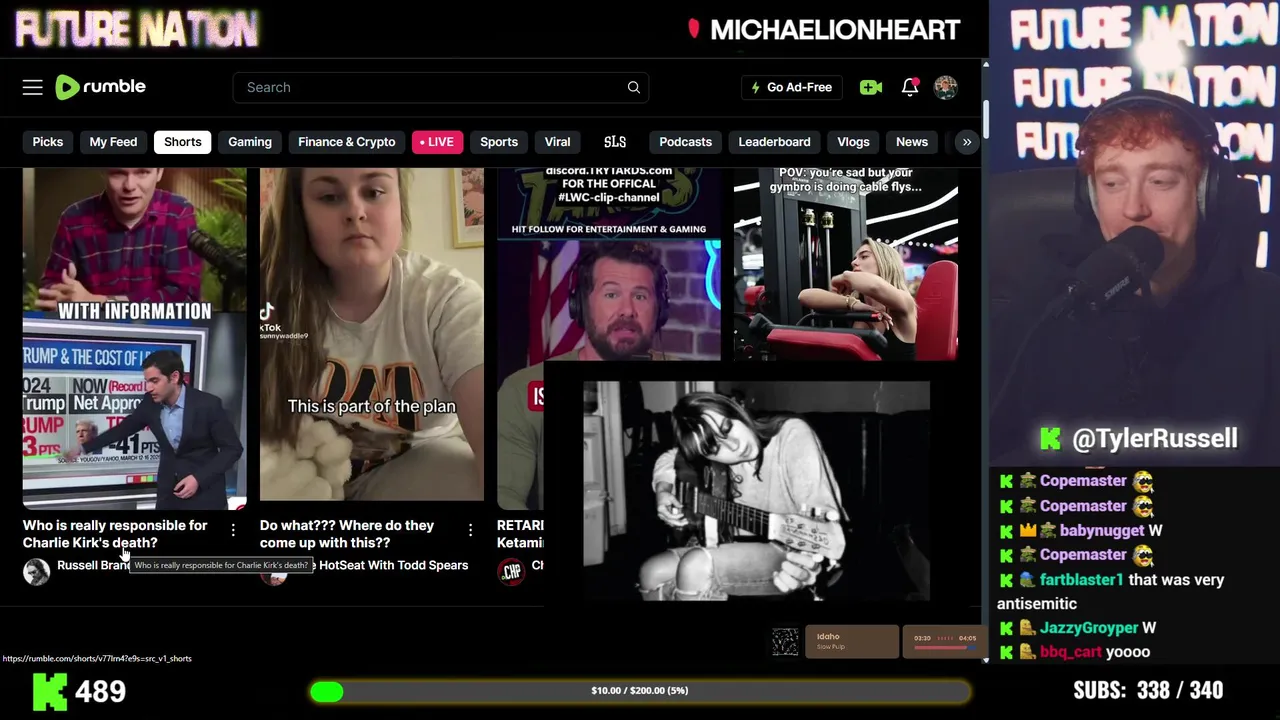Click JazzyGroyper username in chat
This screenshot has width=1280, height=720.
coord(1088,628)
